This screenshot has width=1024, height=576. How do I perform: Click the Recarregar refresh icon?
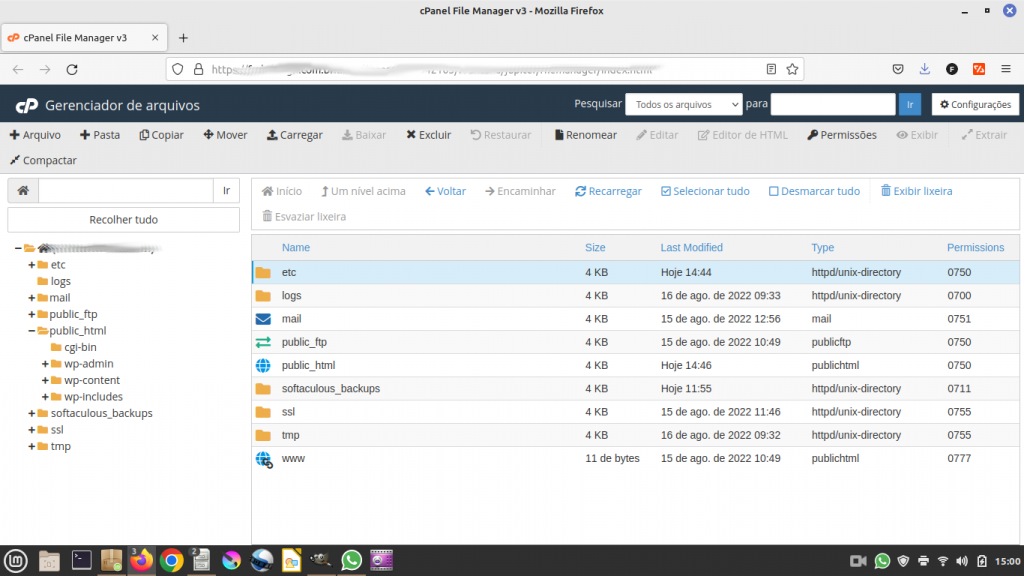(580, 191)
